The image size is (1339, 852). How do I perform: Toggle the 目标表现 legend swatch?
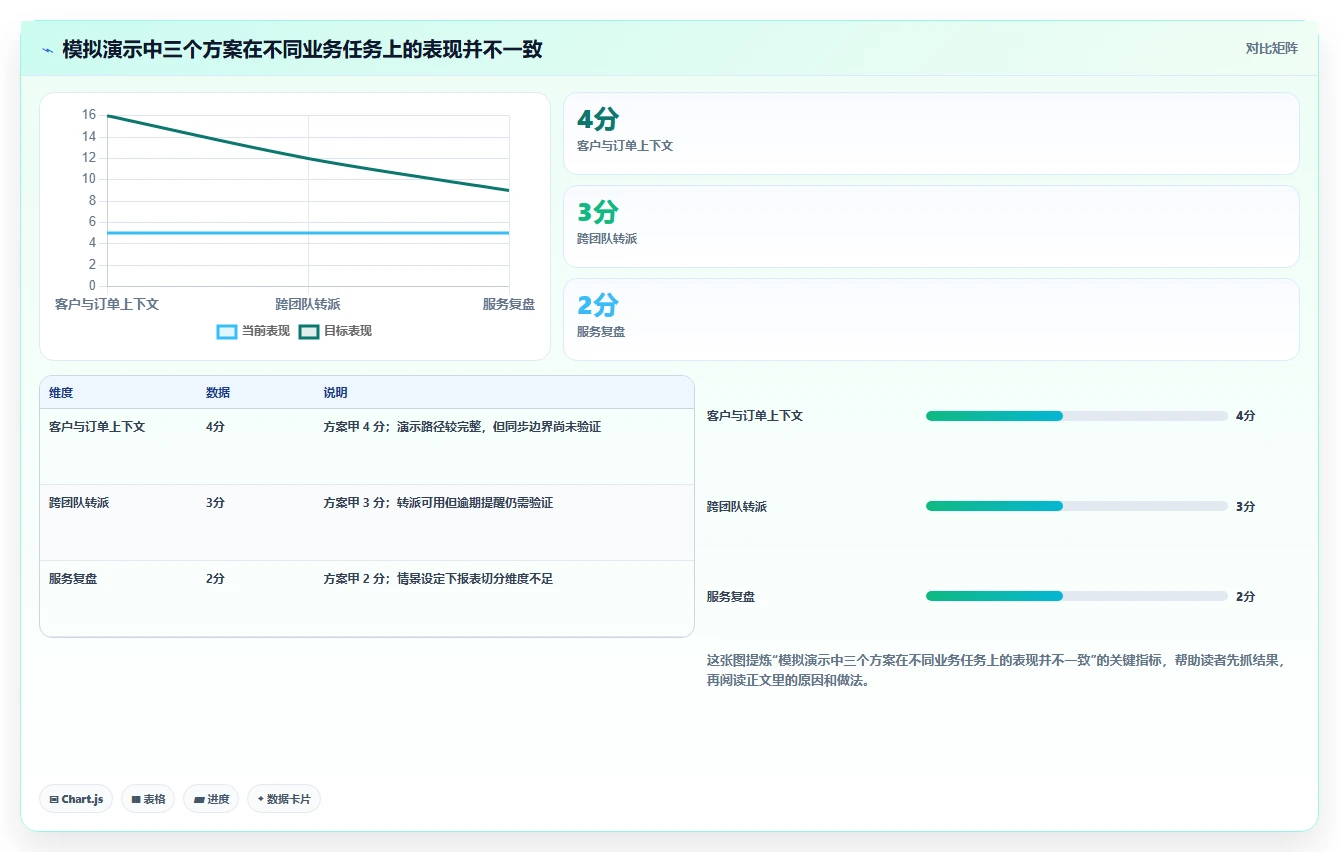309,331
